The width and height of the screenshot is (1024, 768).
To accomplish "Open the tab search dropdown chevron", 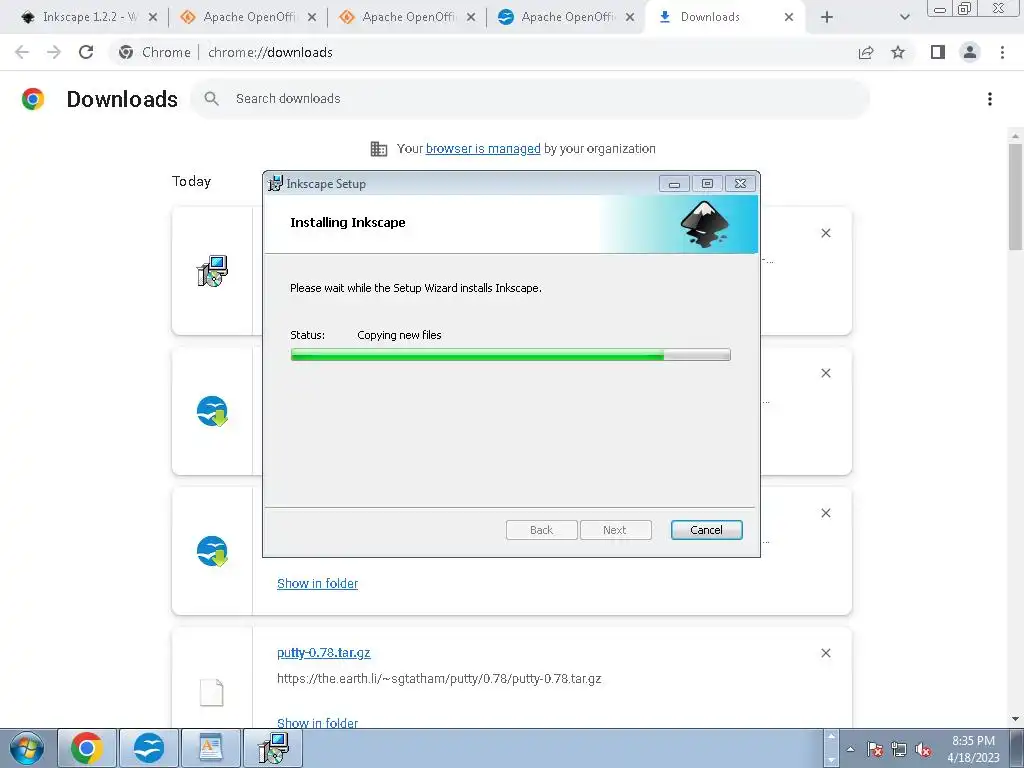I will 904,17.
